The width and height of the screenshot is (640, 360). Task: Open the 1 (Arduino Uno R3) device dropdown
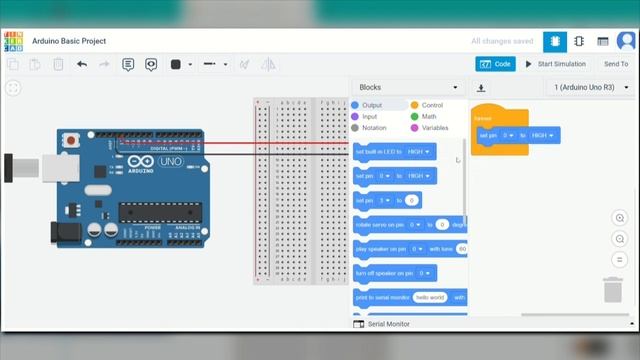(591, 87)
